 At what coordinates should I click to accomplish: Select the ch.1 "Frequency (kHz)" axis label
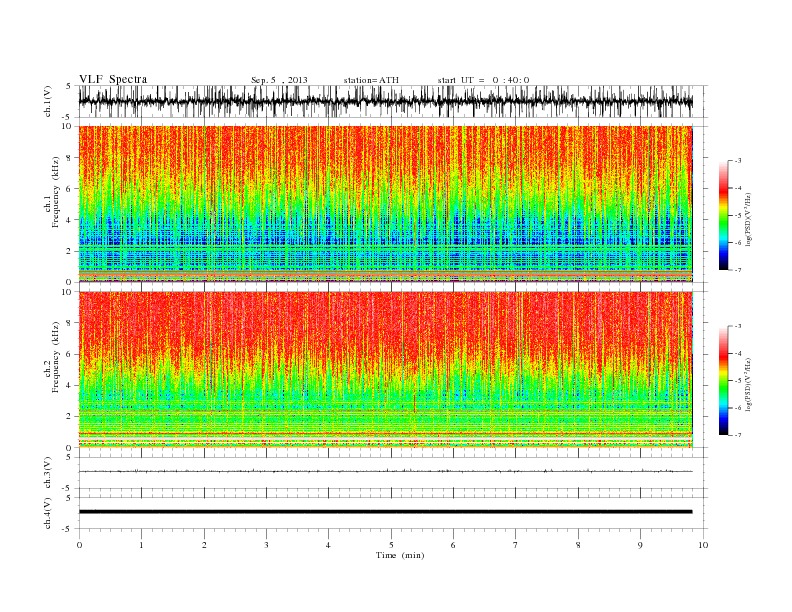point(56,192)
